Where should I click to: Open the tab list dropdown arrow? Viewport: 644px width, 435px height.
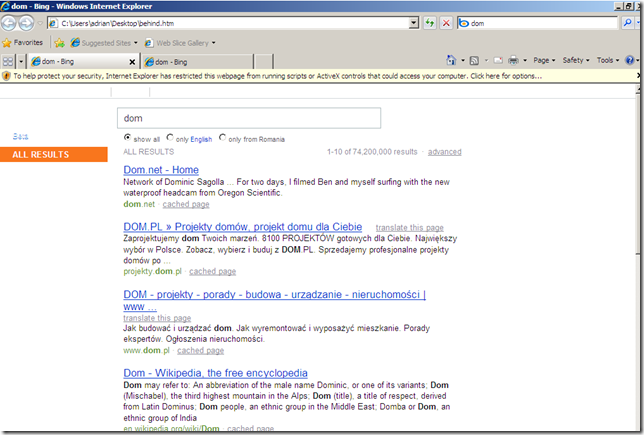tap(21, 62)
